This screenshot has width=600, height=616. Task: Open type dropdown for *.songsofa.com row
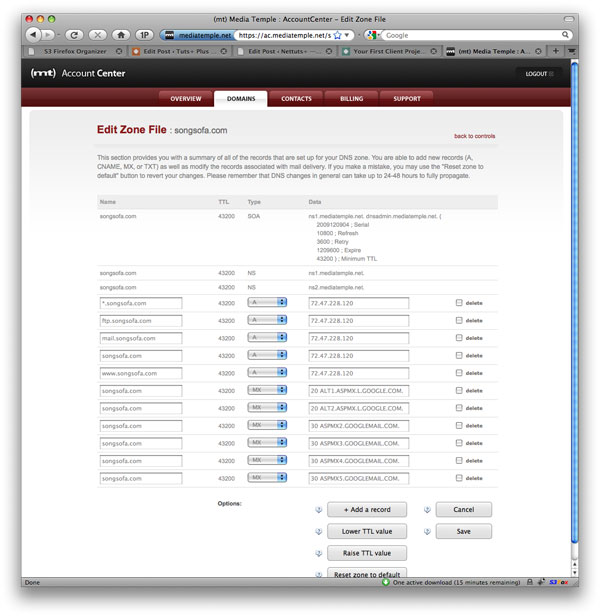[267, 302]
